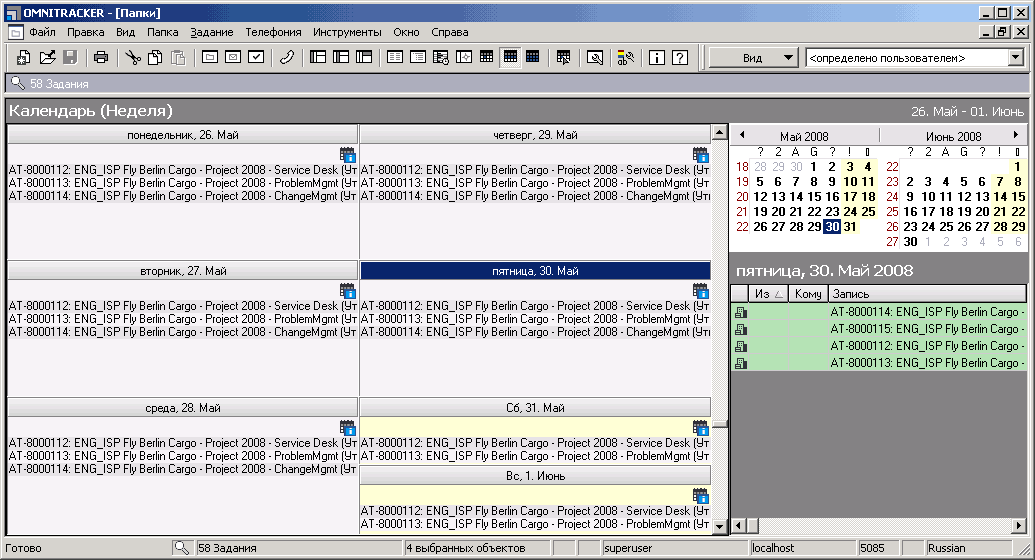Open the Телефония menu
Viewport: 1035px width, 560px height.
coord(273,32)
